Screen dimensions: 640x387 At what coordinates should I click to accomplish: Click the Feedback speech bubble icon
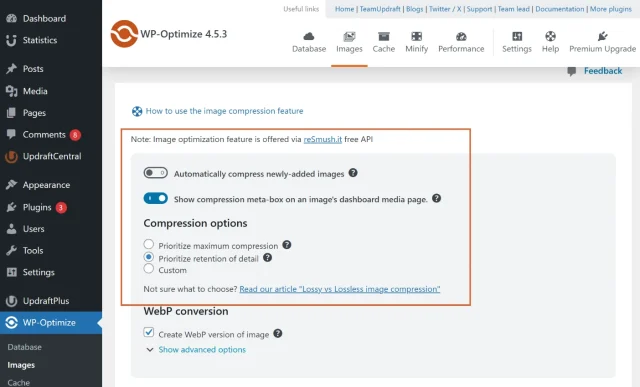pyautogui.click(x=571, y=71)
